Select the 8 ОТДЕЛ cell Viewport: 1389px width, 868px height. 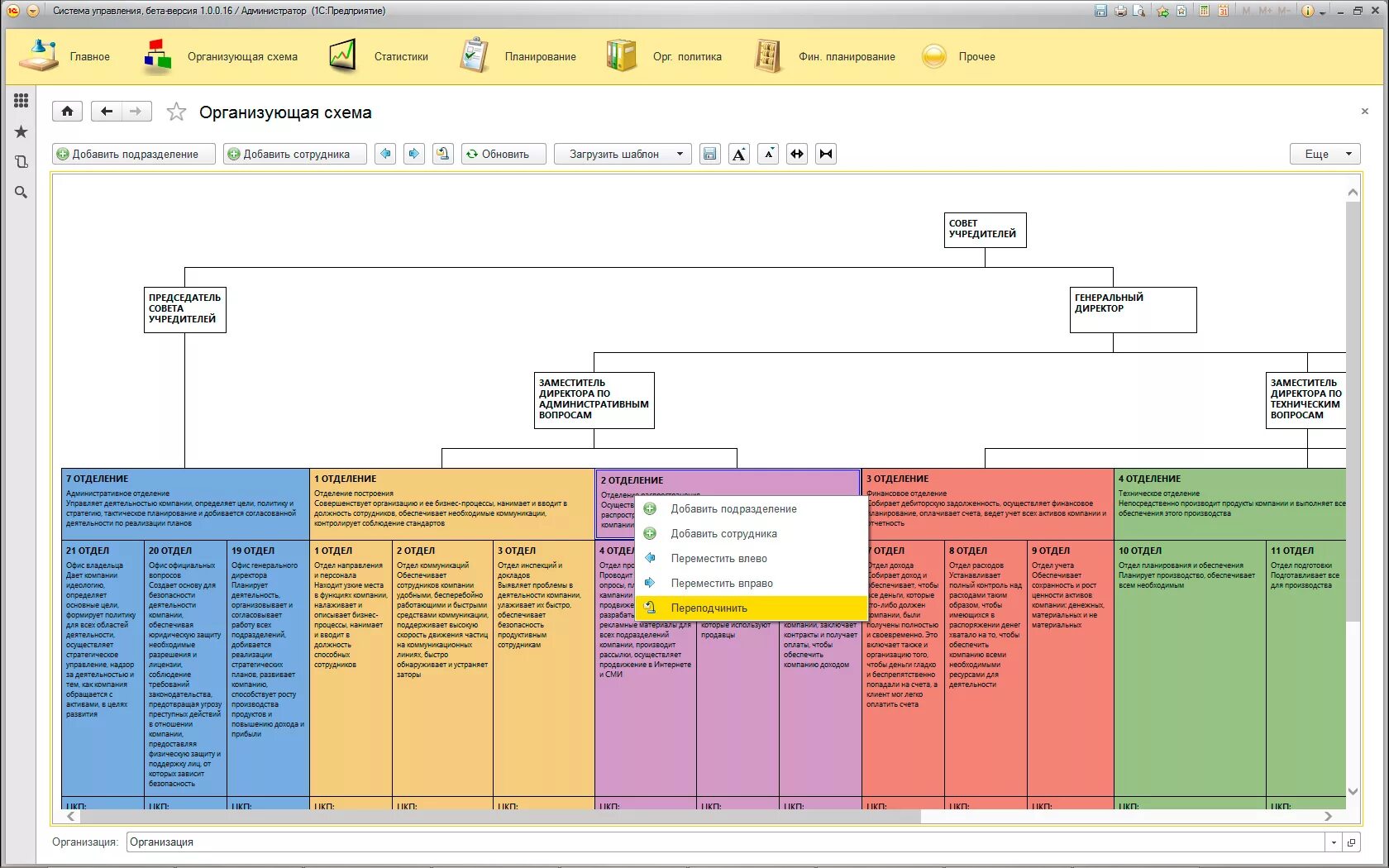pos(986,670)
